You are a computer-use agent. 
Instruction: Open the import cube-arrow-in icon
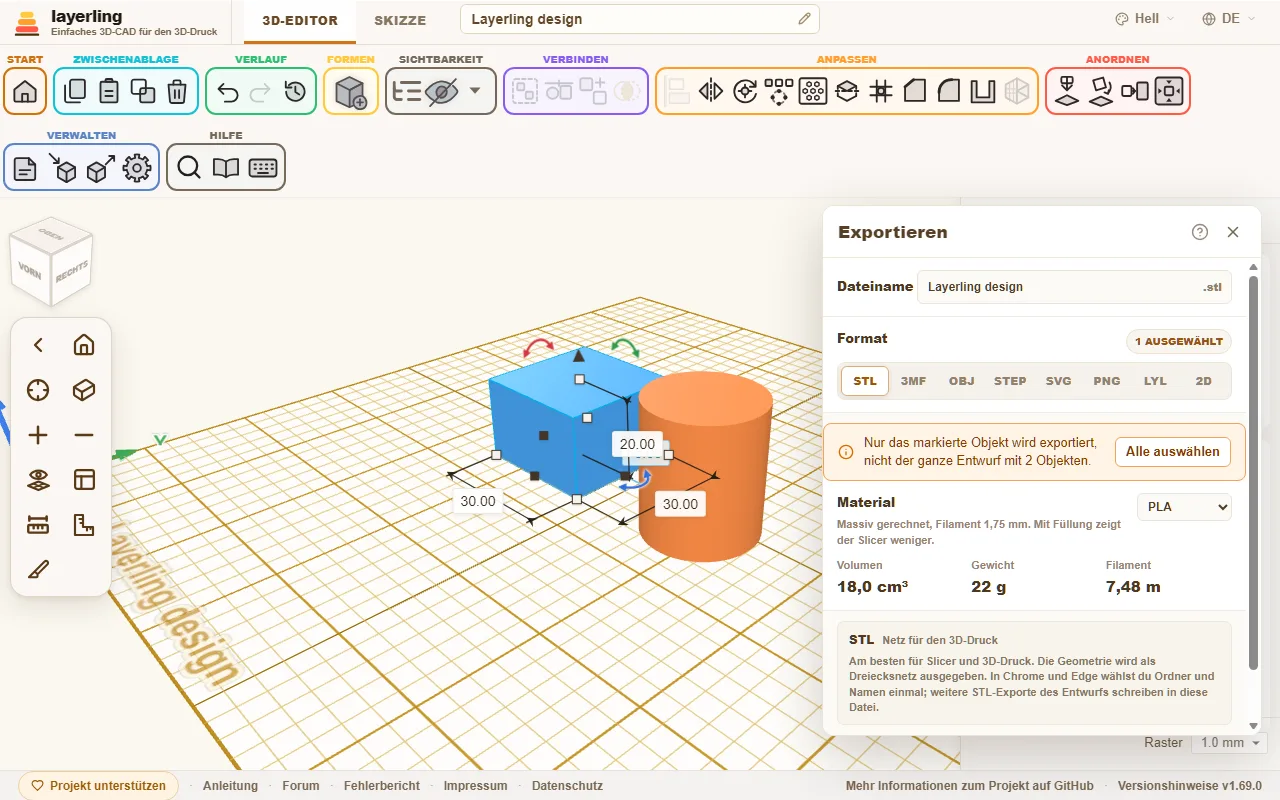[63, 168]
